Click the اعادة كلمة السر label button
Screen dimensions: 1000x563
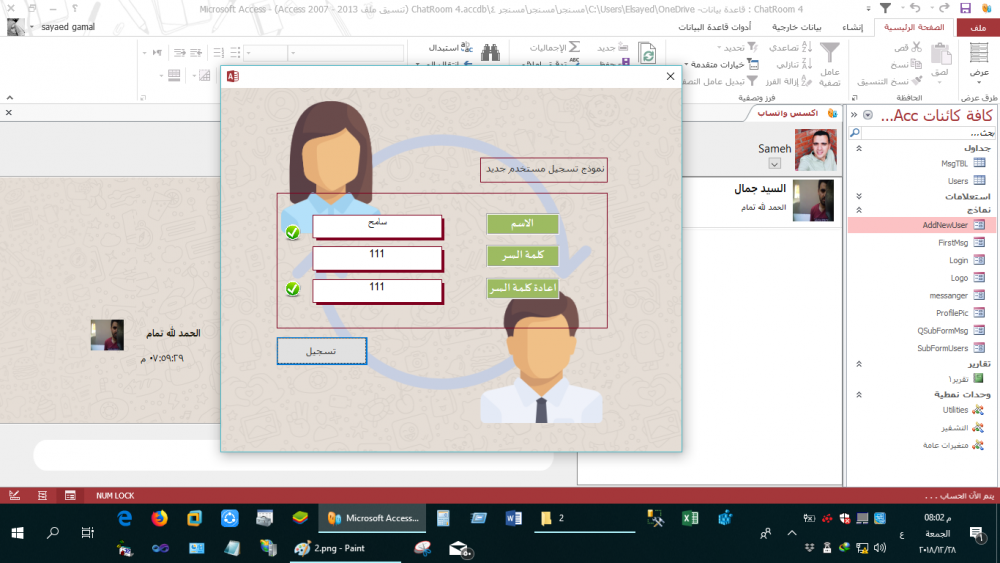[x=522, y=288]
